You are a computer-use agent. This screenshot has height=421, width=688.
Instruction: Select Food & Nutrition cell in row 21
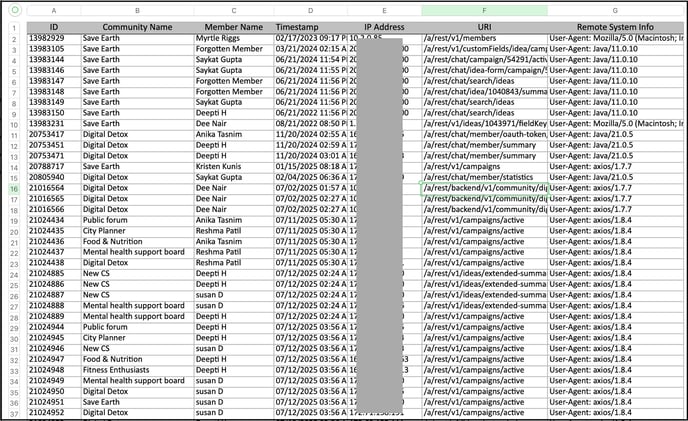137,241
